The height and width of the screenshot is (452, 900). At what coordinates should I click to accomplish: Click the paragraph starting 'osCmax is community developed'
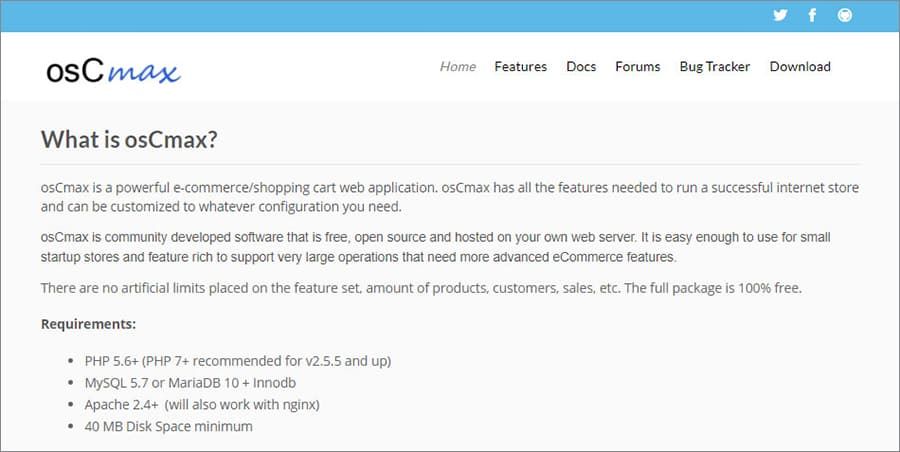pos(436,247)
